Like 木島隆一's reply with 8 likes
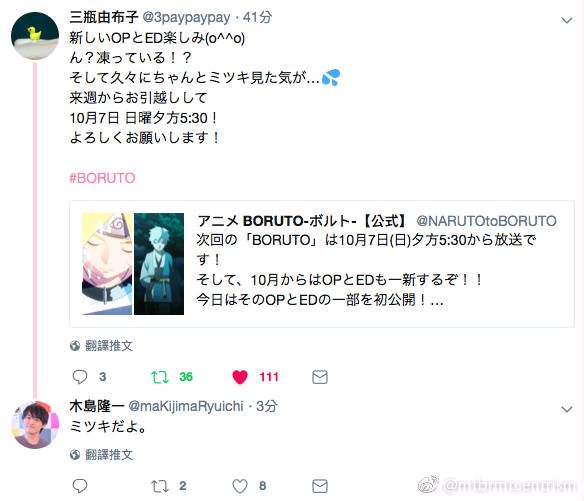The height and width of the screenshot is (501, 584). point(240,486)
